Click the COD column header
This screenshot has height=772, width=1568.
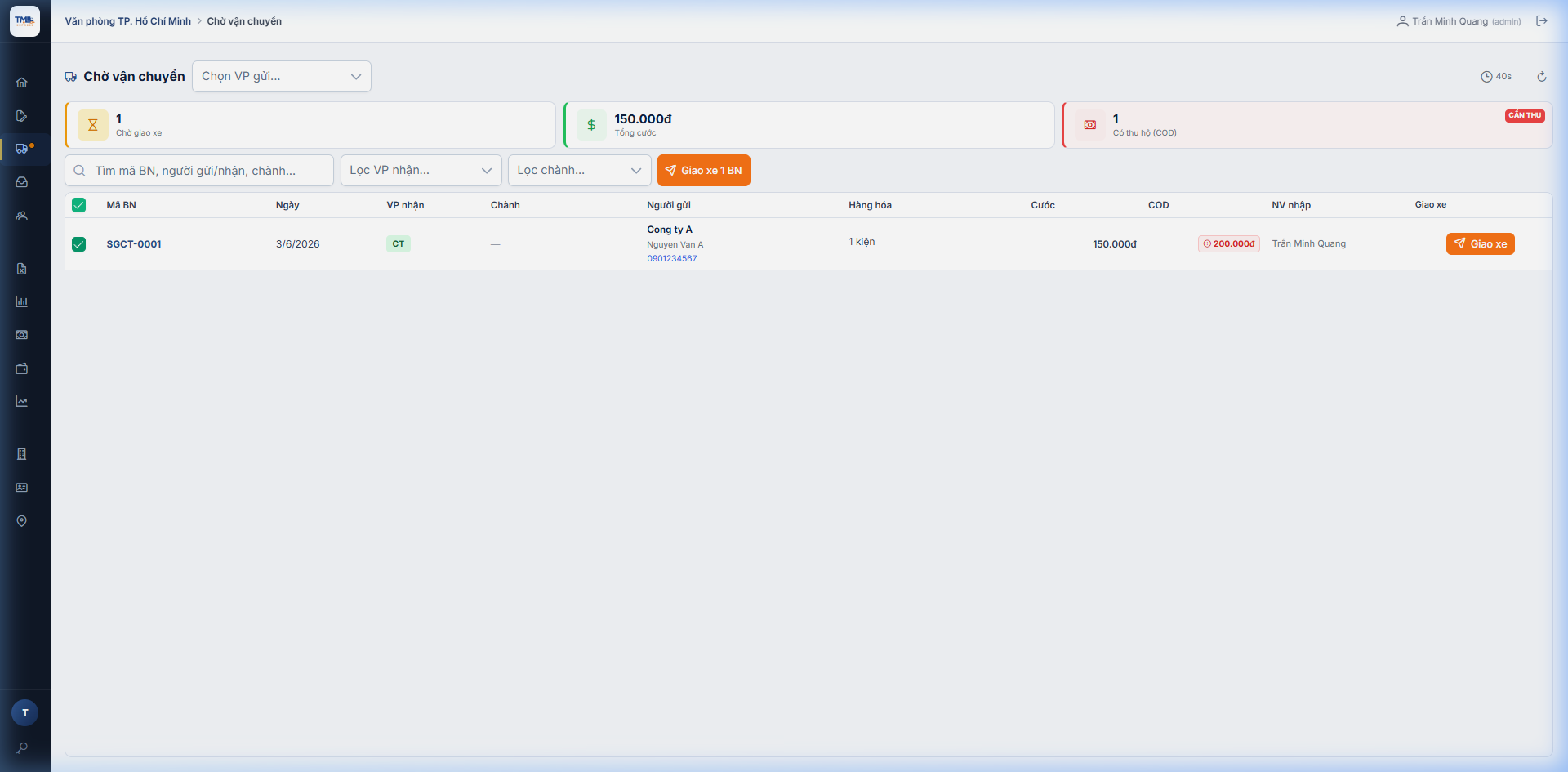coord(1159,205)
